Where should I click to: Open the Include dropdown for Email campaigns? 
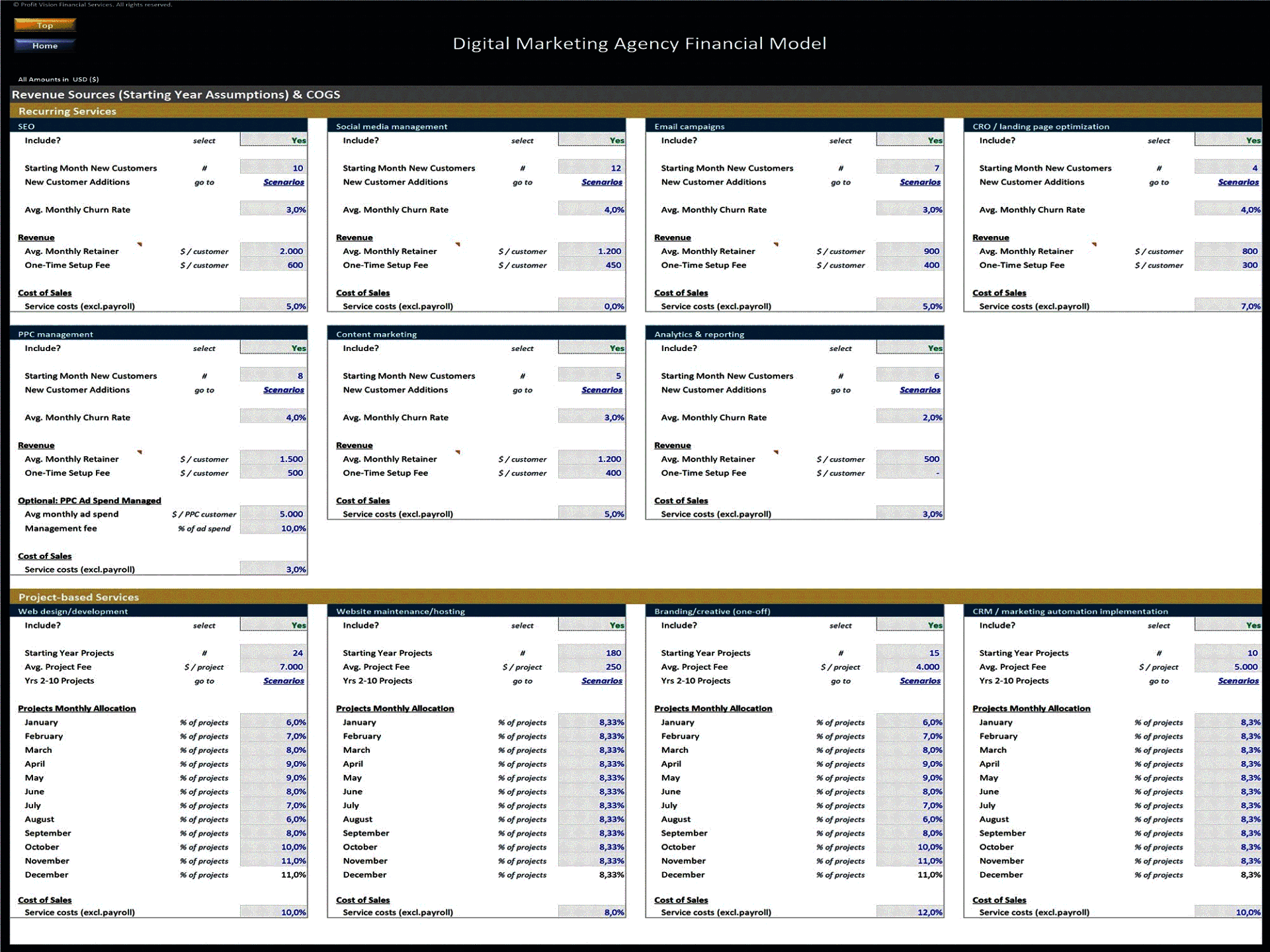(x=909, y=140)
